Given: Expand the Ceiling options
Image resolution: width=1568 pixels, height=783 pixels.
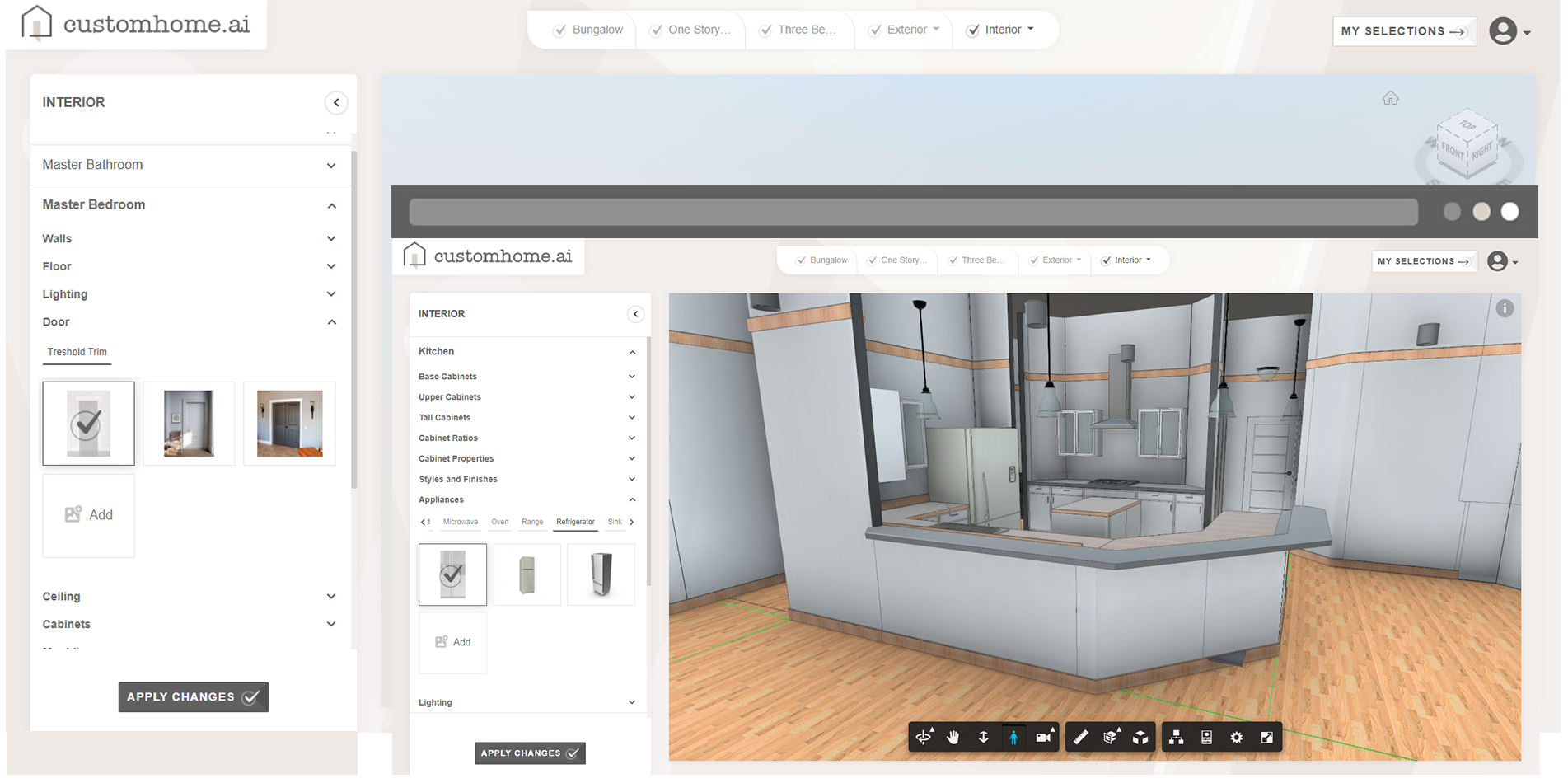Looking at the screenshot, I should [190, 597].
